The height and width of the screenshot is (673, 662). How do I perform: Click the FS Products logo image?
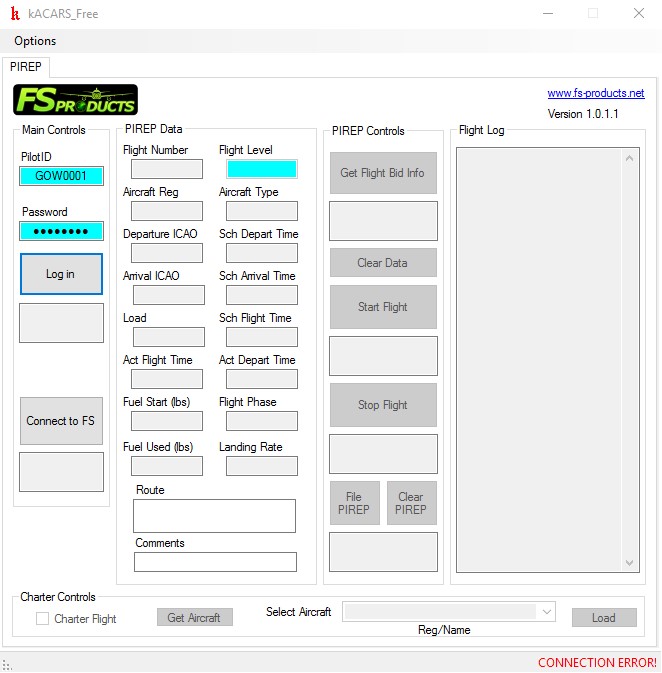pyautogui.click(x=76, y=100)
